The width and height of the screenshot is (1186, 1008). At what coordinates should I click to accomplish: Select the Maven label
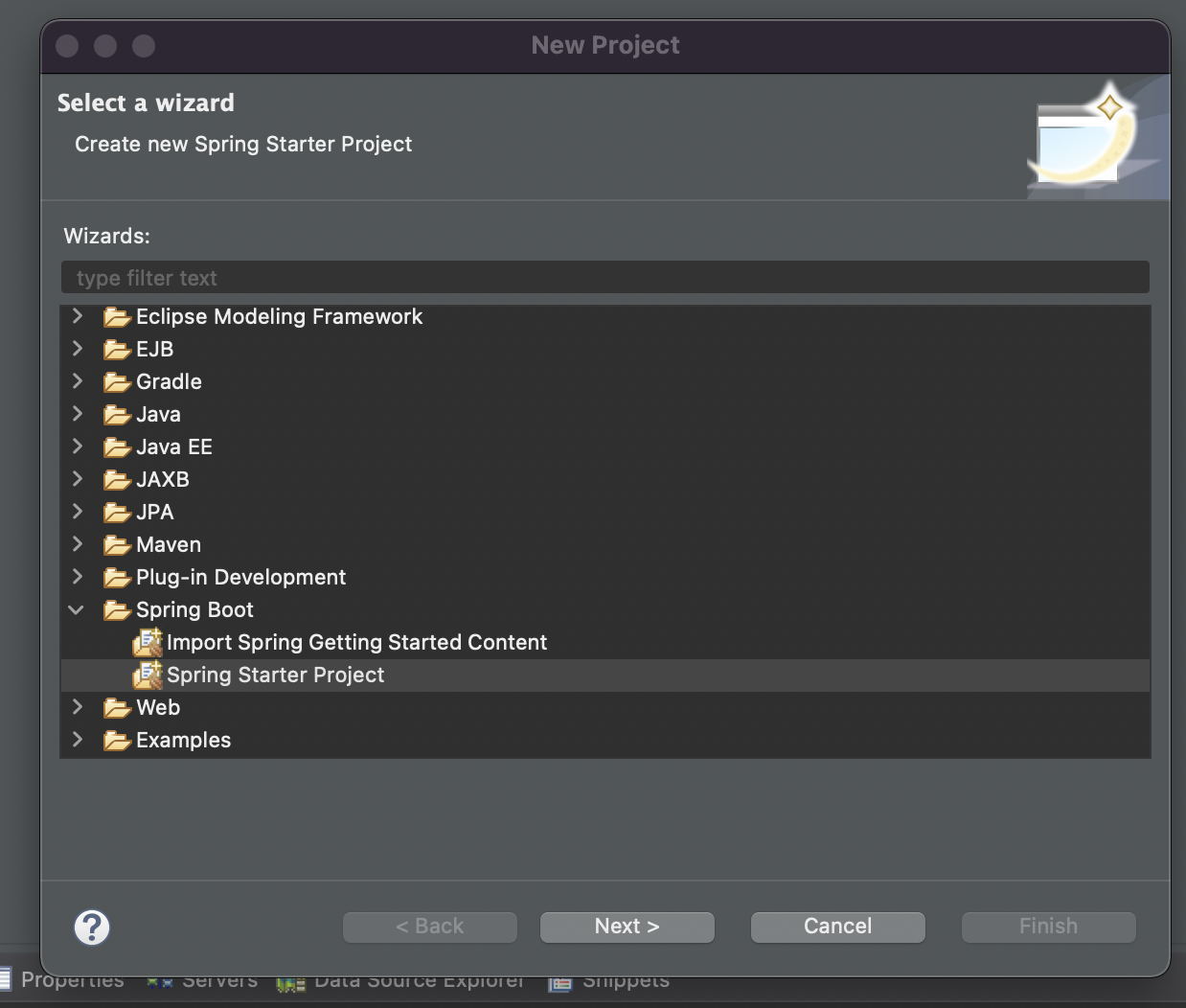(169, 545)
